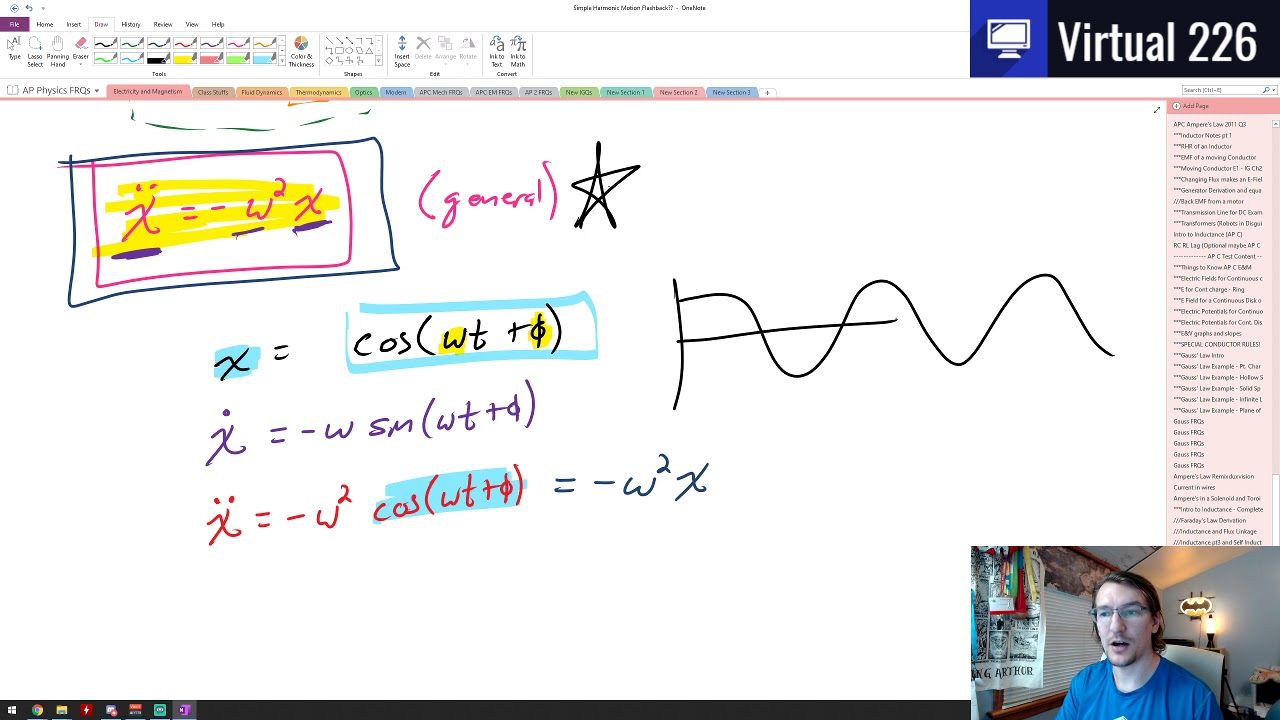The height and width of the screenshot is (720, 1280).
Task: Open the Arrange dropdown
Action: pos(445,48)
